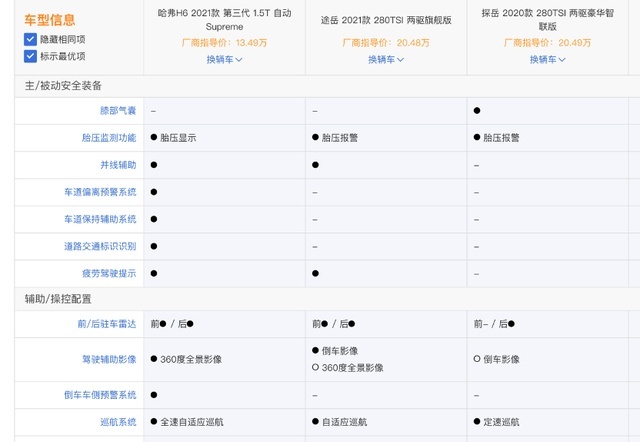Open the 疲劳驾驶提示 link
The image size is (640, 442).
[x=109, y=273]
